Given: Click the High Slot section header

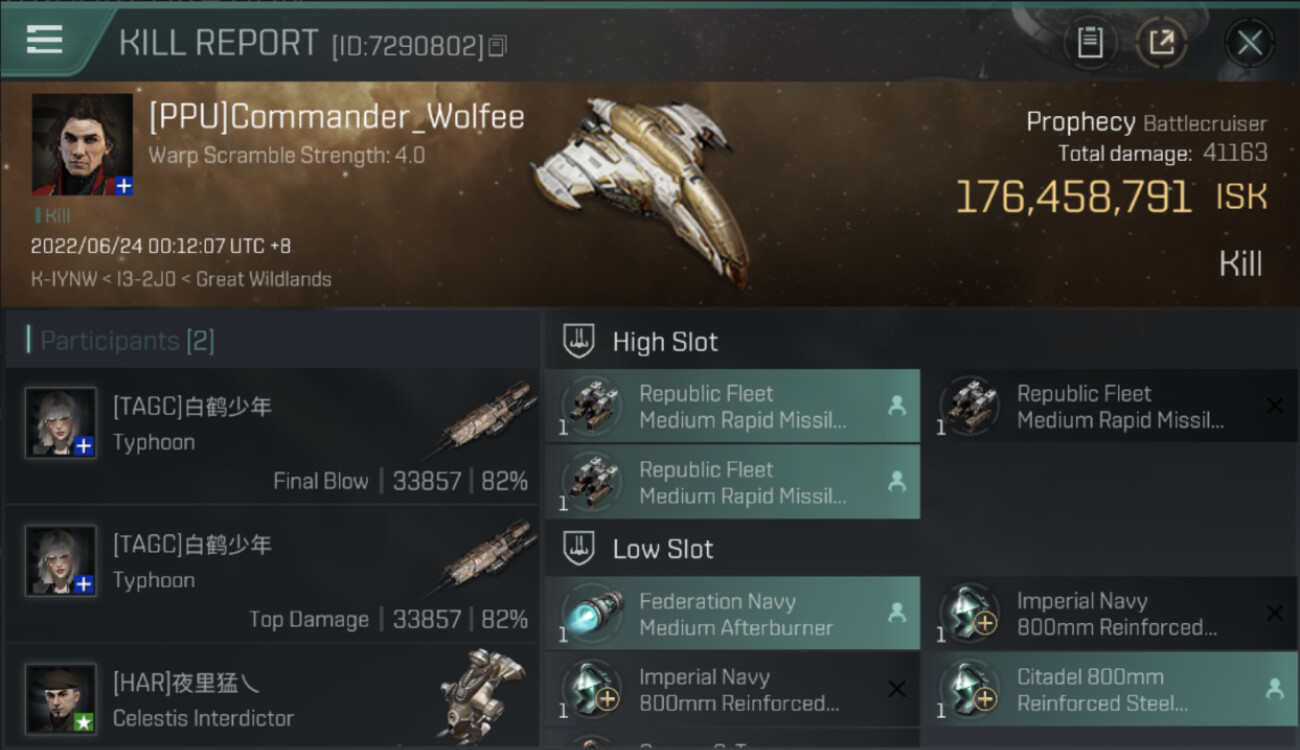Looking at the screenshot, I should coord(665,342).
